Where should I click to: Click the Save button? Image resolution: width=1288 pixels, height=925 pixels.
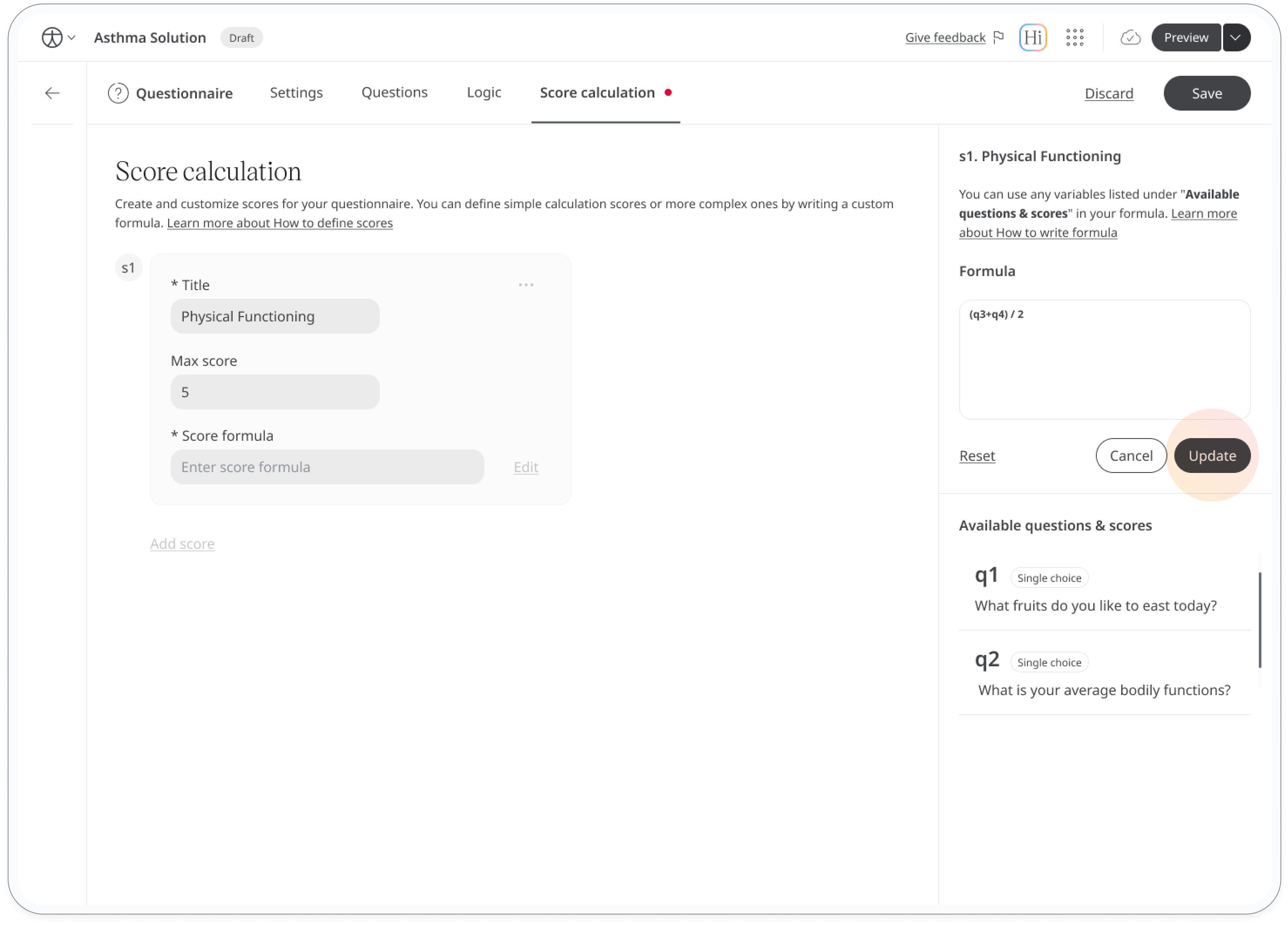point(1207,93)
